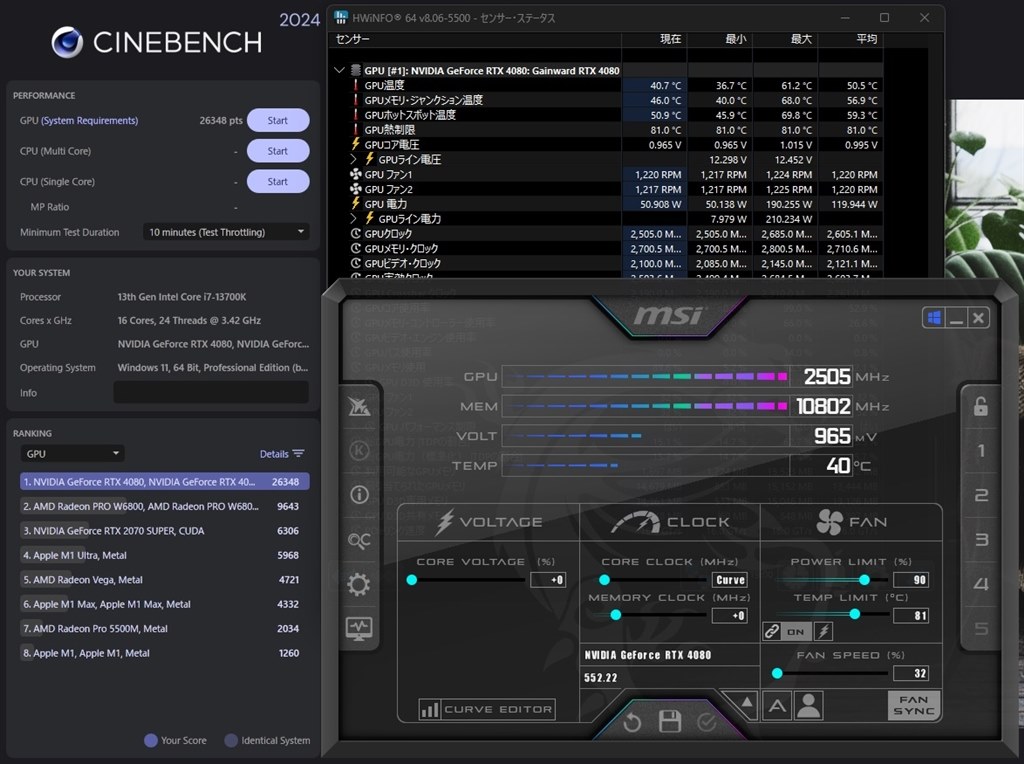Click the Fan Speed value field
Screen dimensions: 1024x764
[911, 673]
